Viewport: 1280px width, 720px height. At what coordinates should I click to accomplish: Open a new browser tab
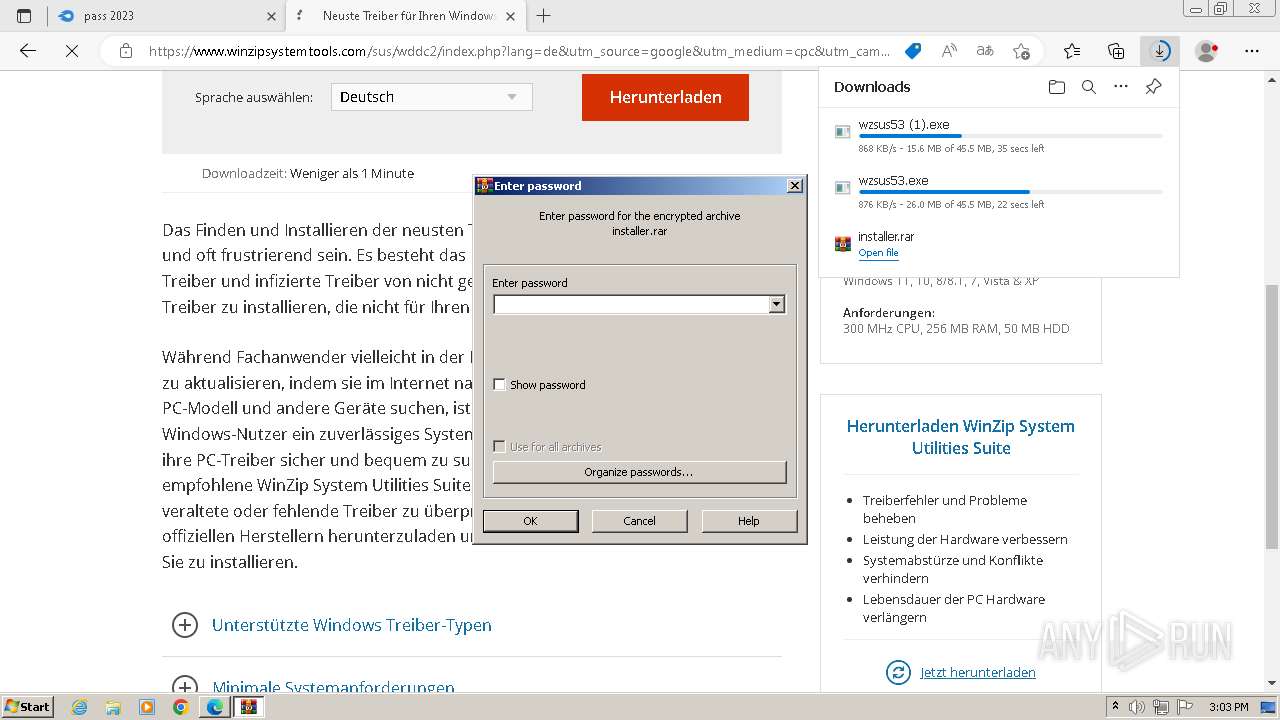tap(544, 16)
